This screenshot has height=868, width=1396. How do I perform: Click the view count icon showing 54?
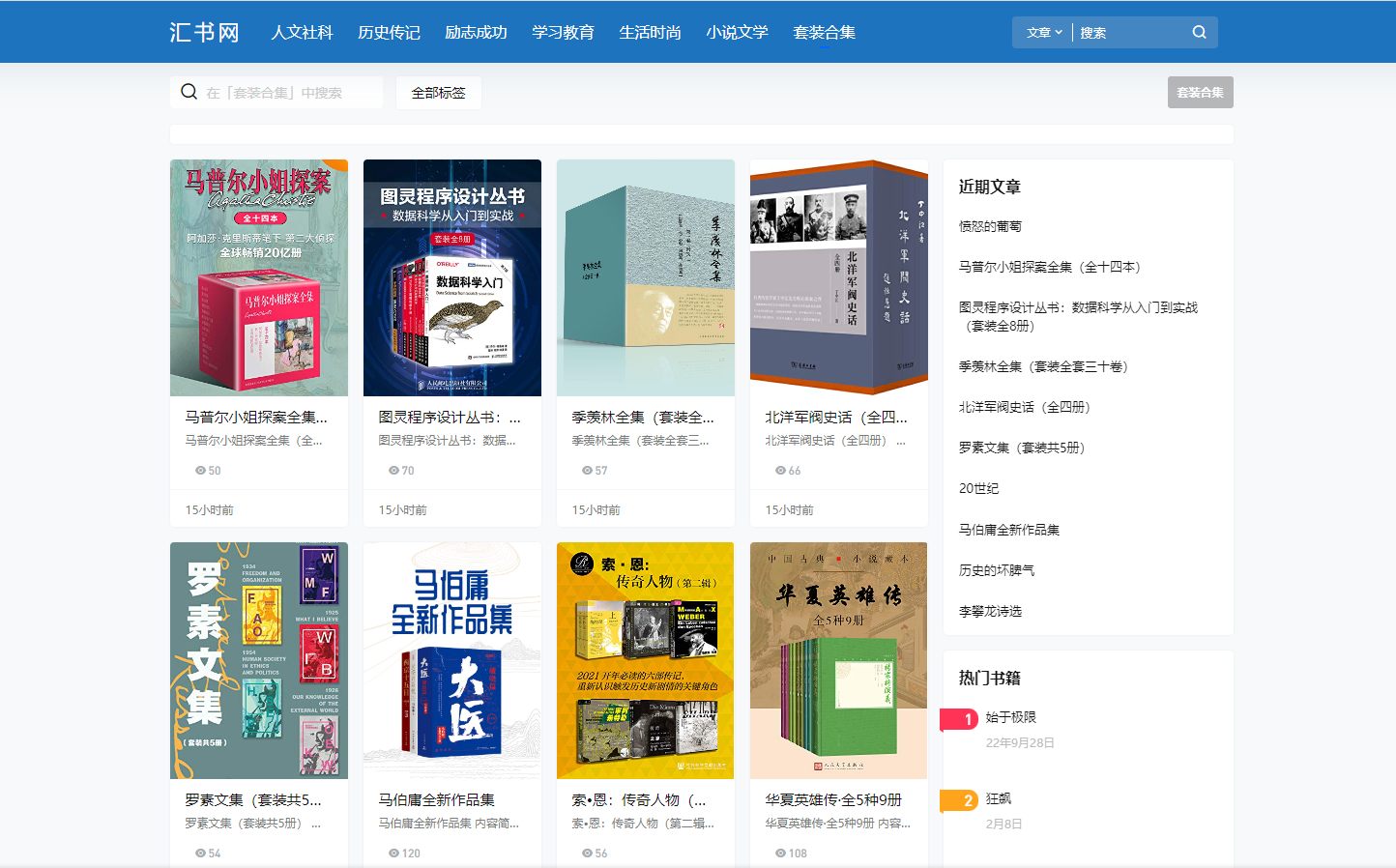point(200,854)
